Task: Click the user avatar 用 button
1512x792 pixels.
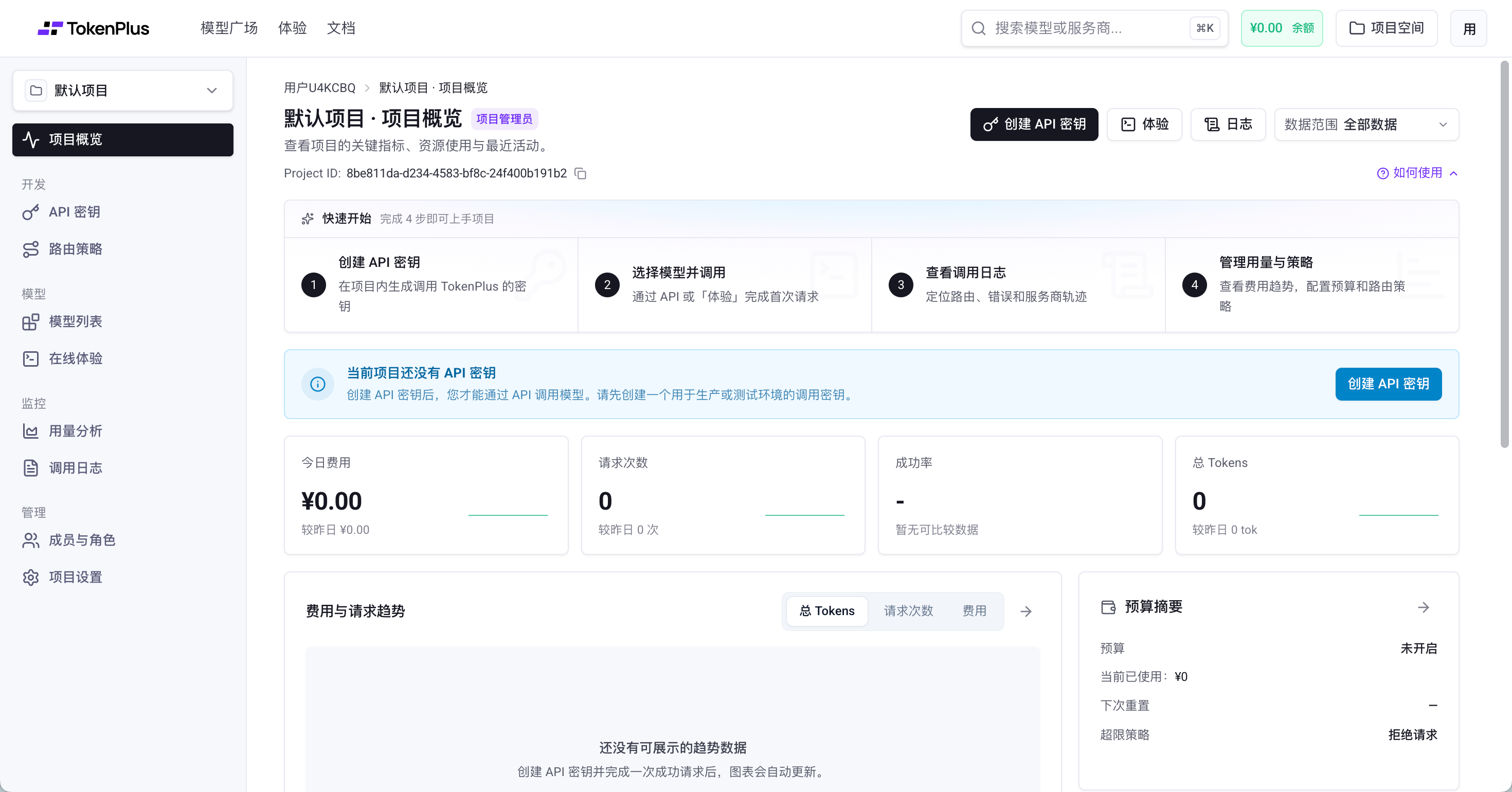Action: pyautogui.click(x=1469, y=28)
